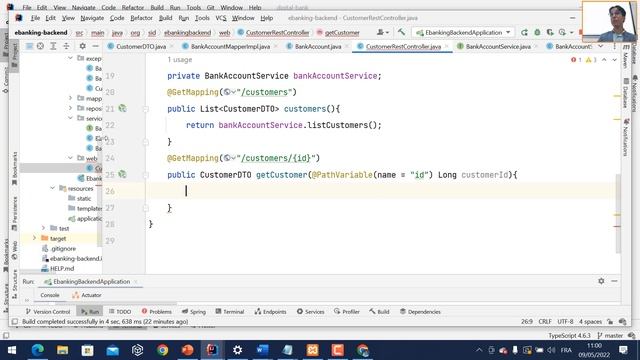Open Word from the taskbar
Screen dimensions: 640x360
pyautogui.click(x=262, y=350)
